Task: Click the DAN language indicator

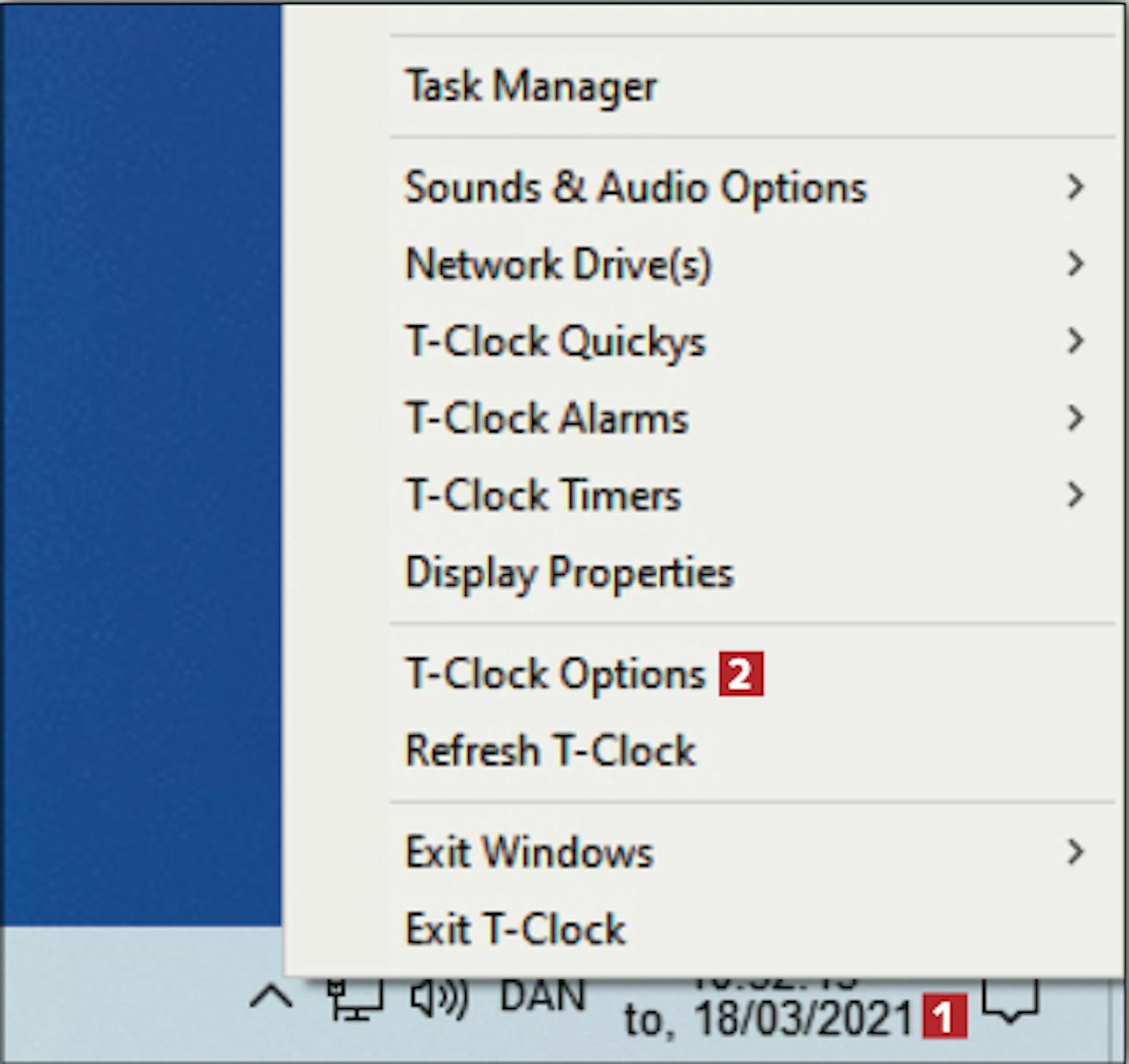Action: coord(542,996)
